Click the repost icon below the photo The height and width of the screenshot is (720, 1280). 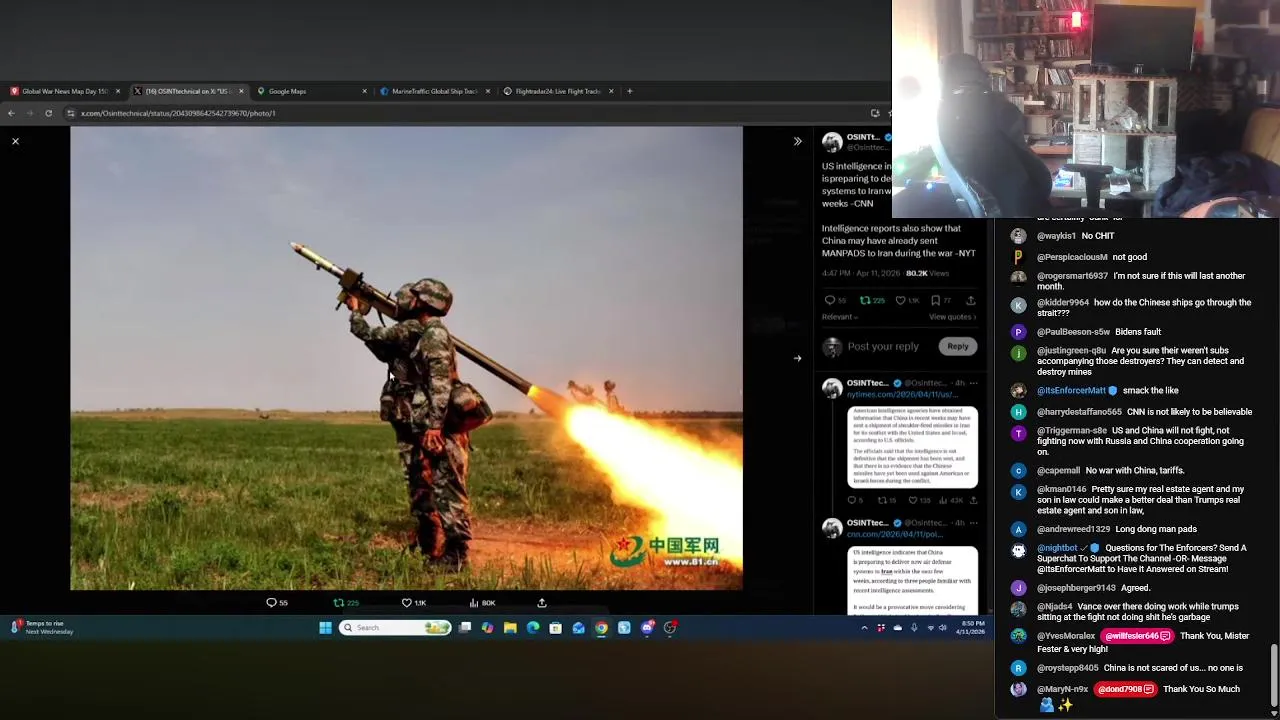(339, 603)
